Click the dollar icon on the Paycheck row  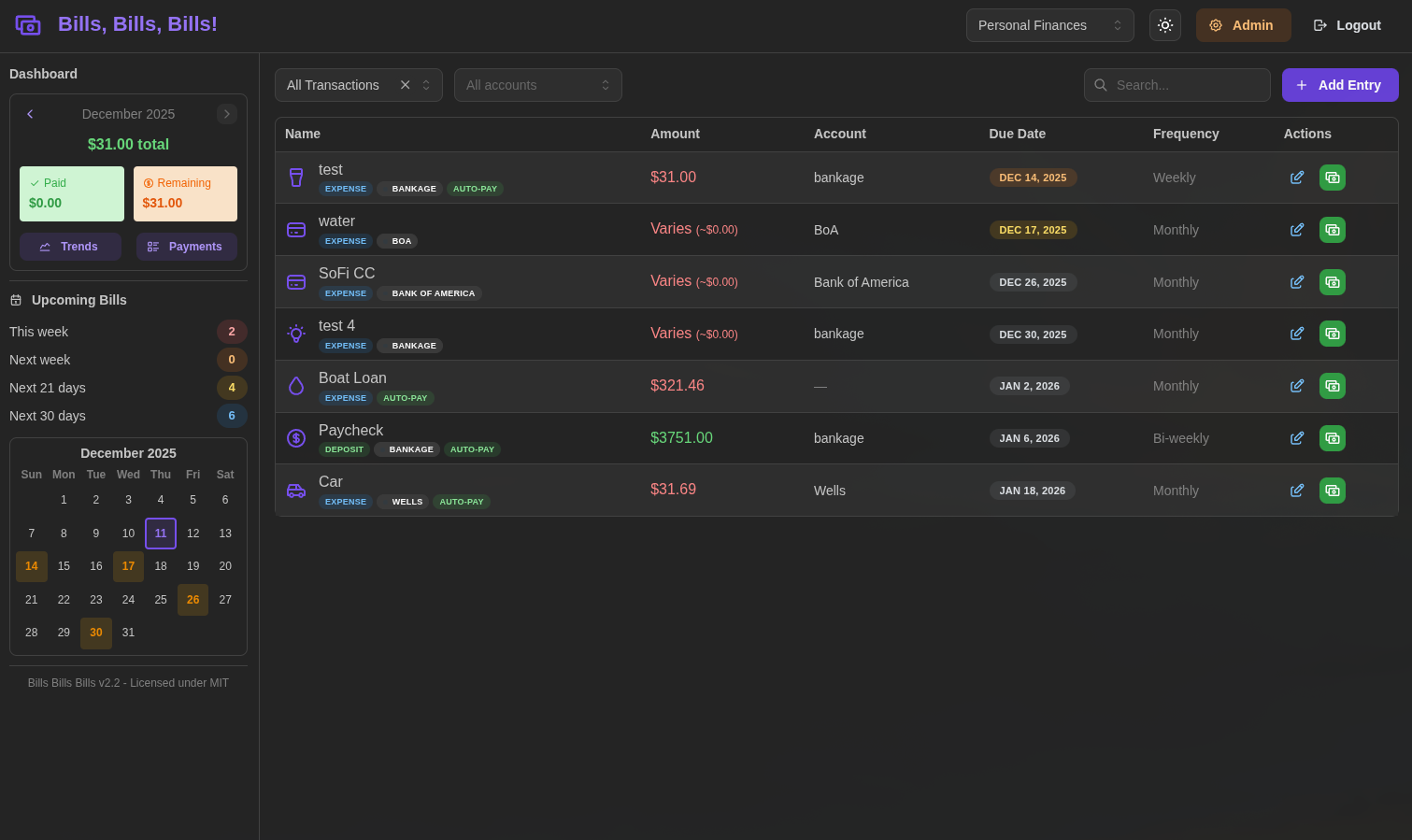coord(296,437)
